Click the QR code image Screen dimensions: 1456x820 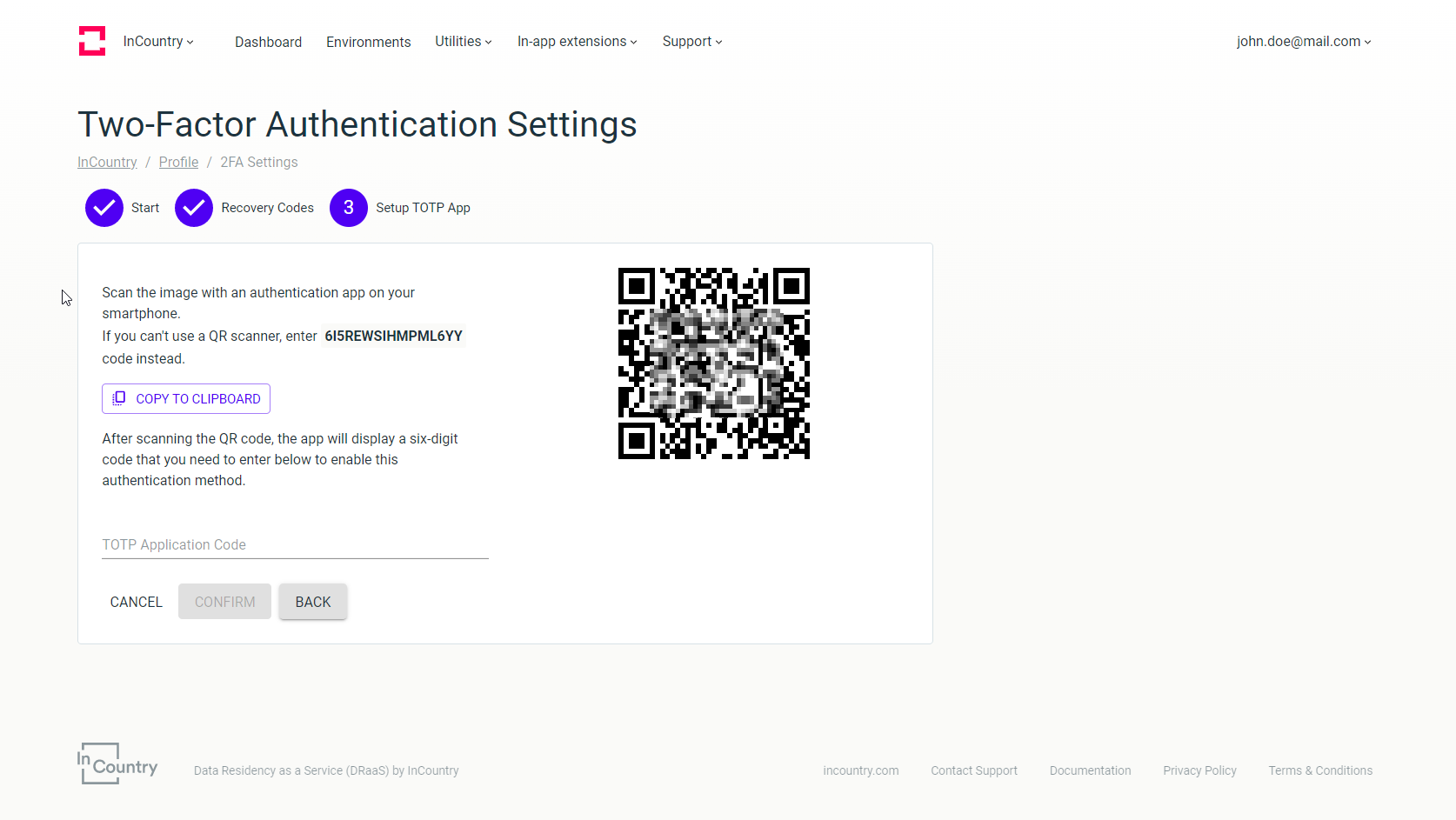[713, 363]
